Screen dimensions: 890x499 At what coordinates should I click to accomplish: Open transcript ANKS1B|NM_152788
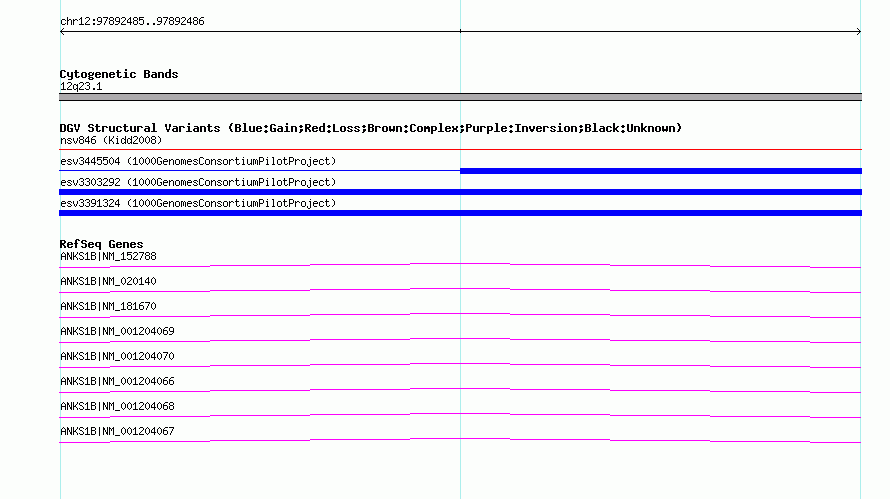(108, 257)
